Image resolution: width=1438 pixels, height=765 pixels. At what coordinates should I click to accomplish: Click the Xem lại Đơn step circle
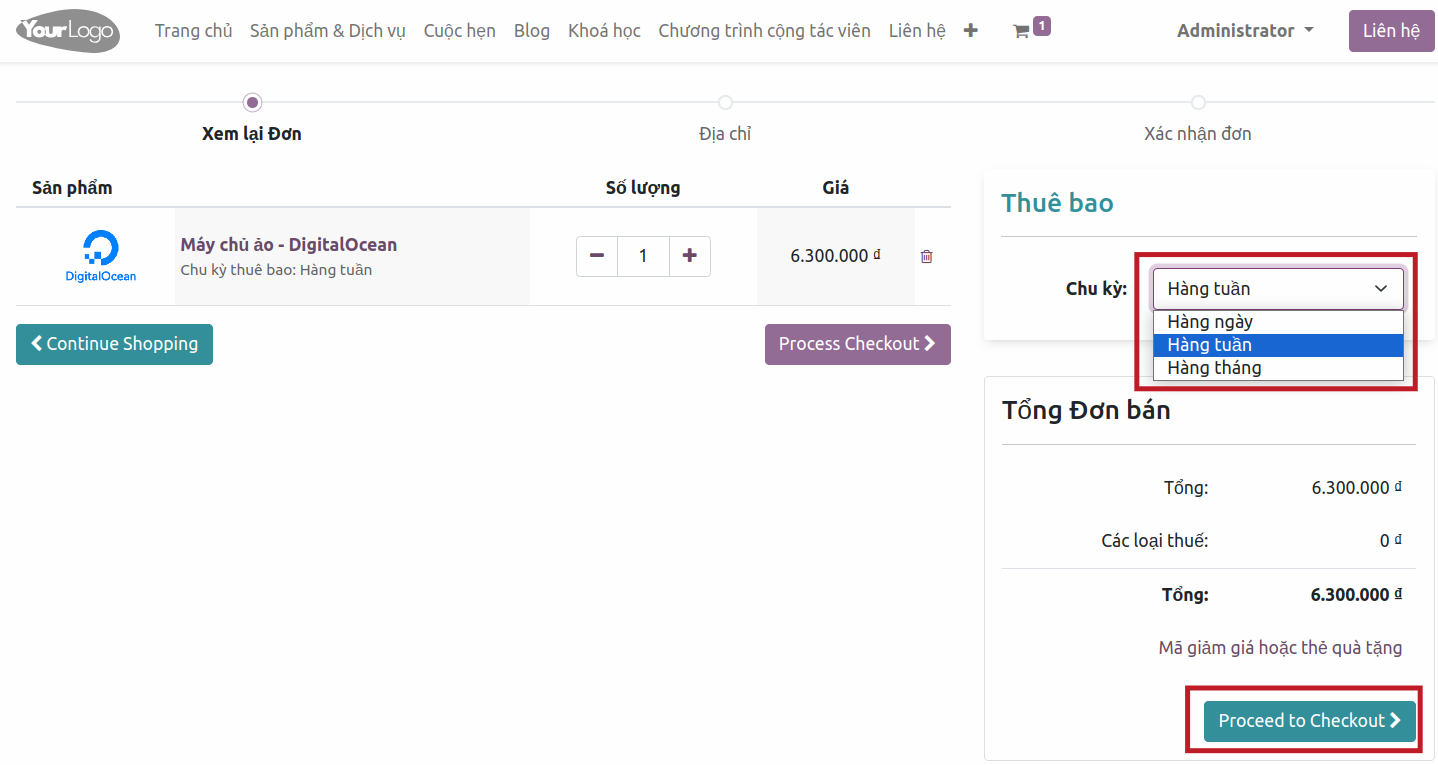pos(252,102)
